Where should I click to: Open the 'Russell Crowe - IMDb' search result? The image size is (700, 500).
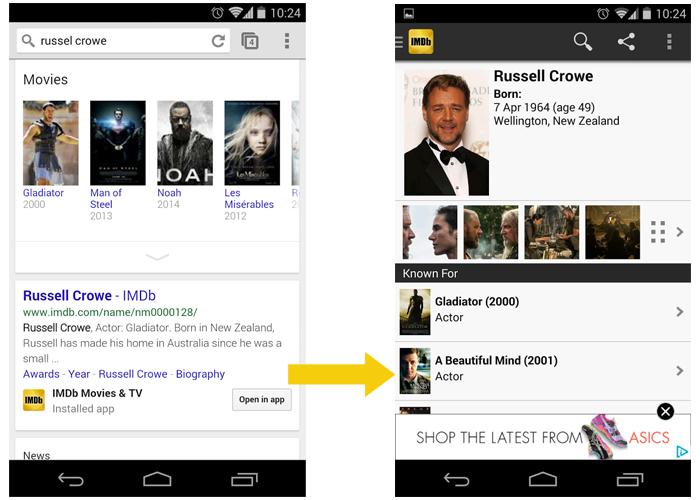click(x=89, y=296)
